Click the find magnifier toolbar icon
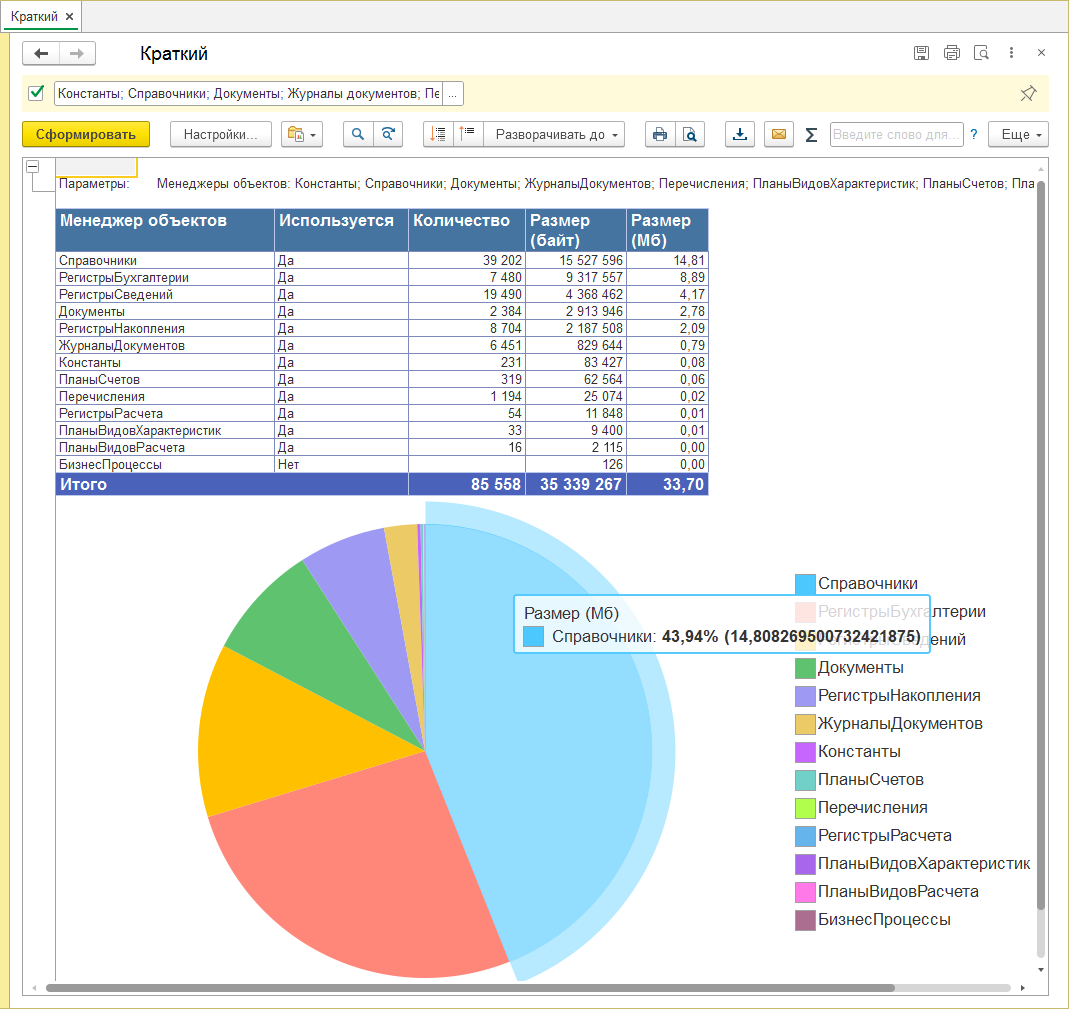The width and height of the screenshot is (1069, 1009). [x=358, y=134]
